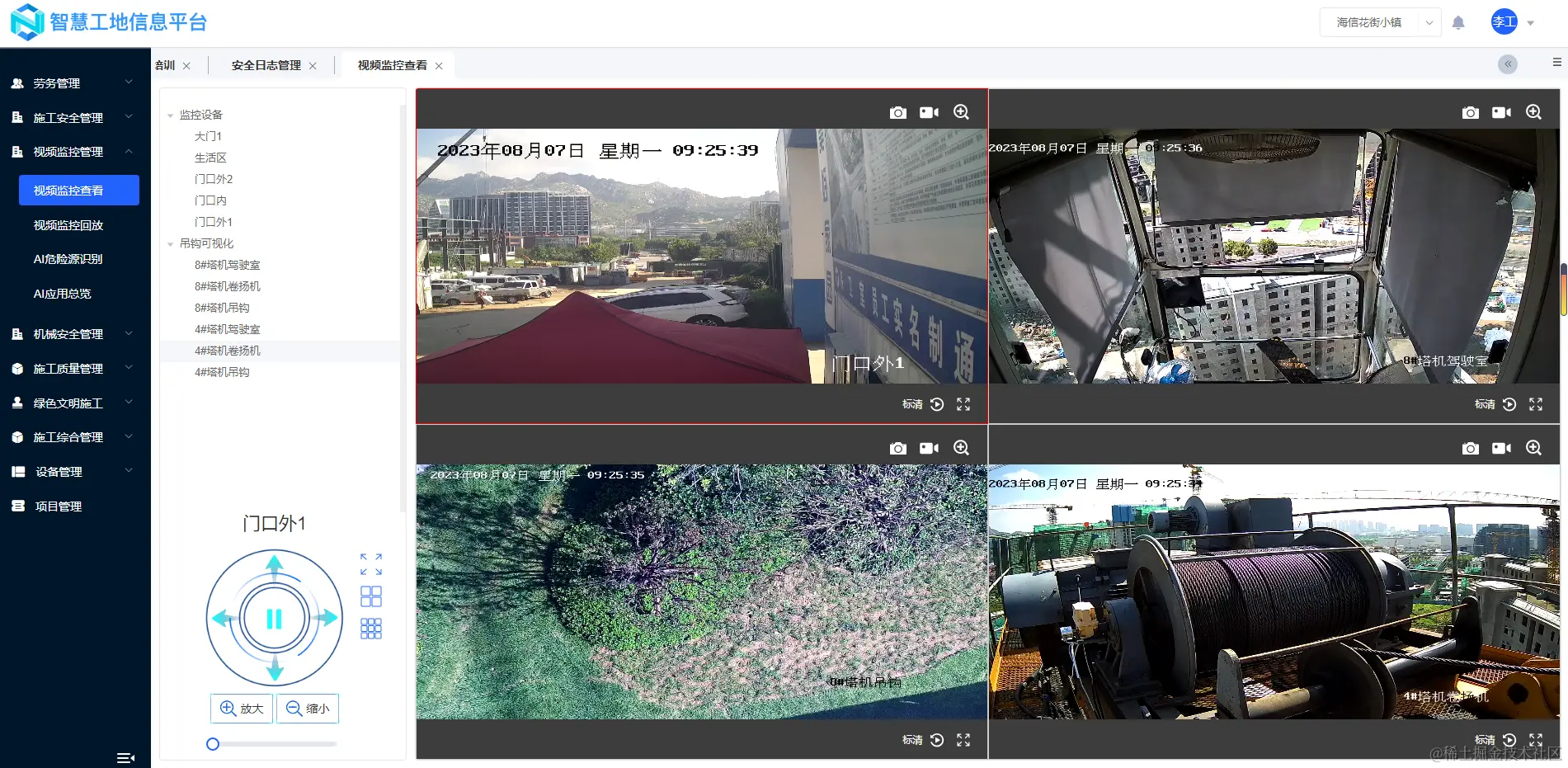Click zoom icon on 8#塔机吊钩 feed
The width and height of the screenshot is (1568, 768).
[x=961, y=448]
